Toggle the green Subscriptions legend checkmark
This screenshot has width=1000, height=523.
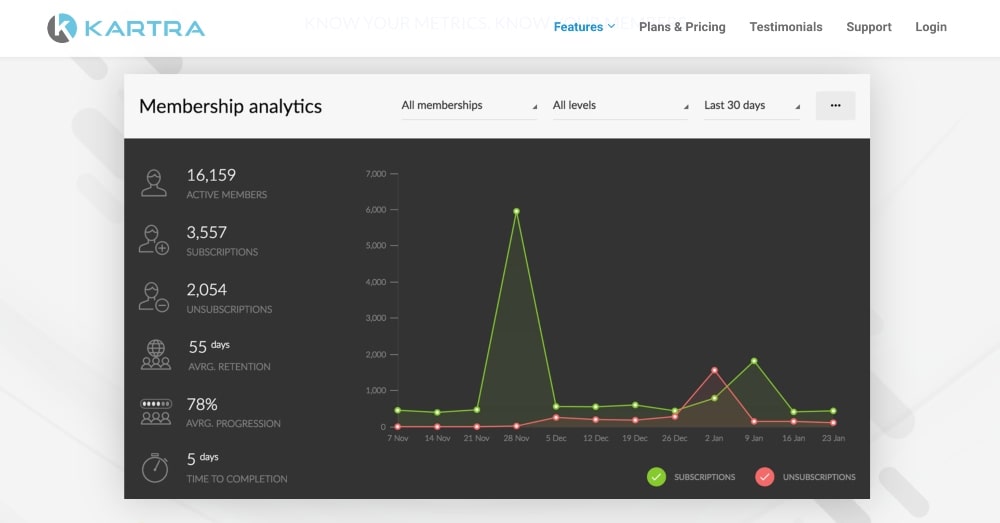pos(656,477)
